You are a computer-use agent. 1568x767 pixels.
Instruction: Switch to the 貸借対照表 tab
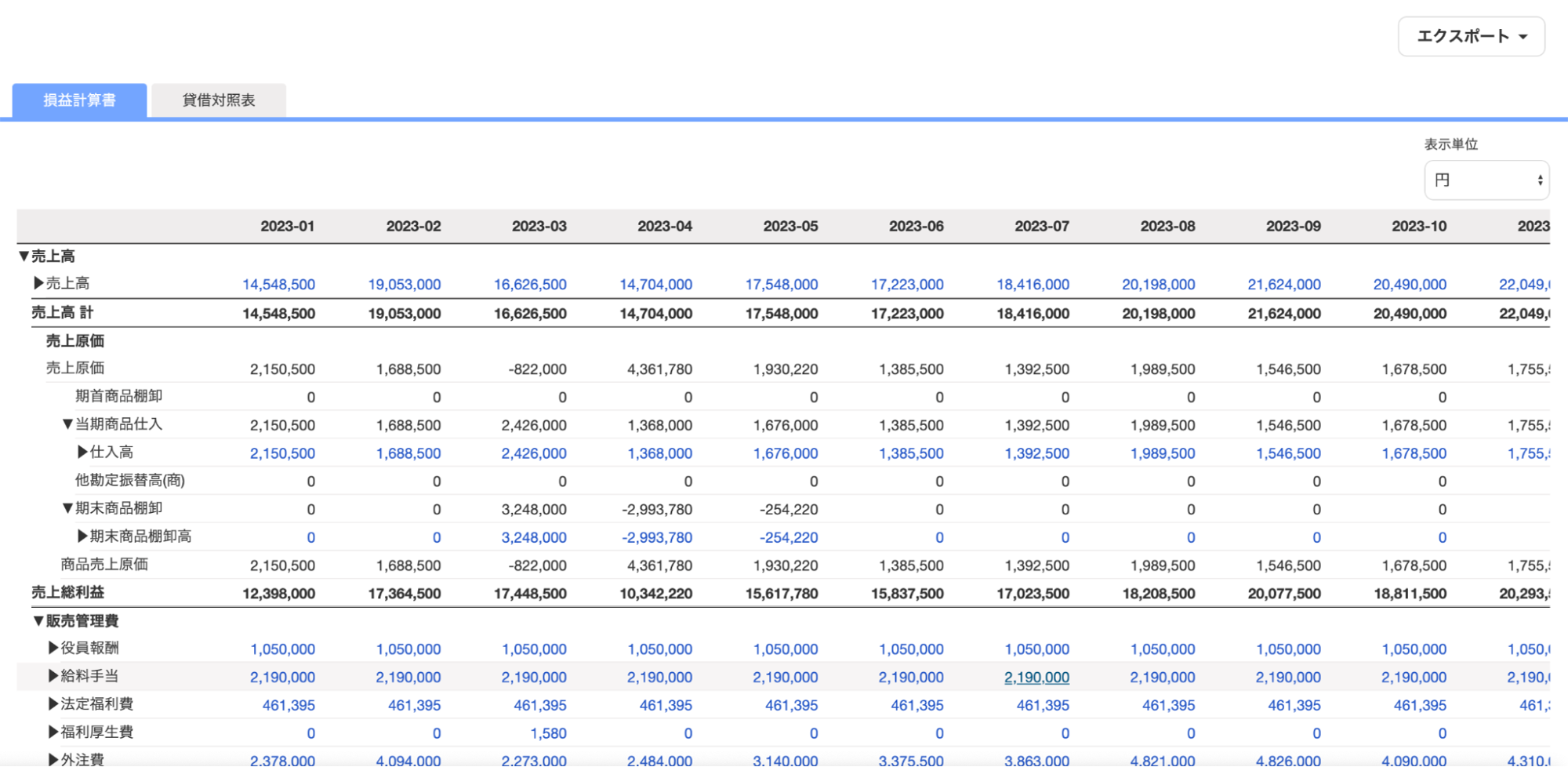coord(219,100)
